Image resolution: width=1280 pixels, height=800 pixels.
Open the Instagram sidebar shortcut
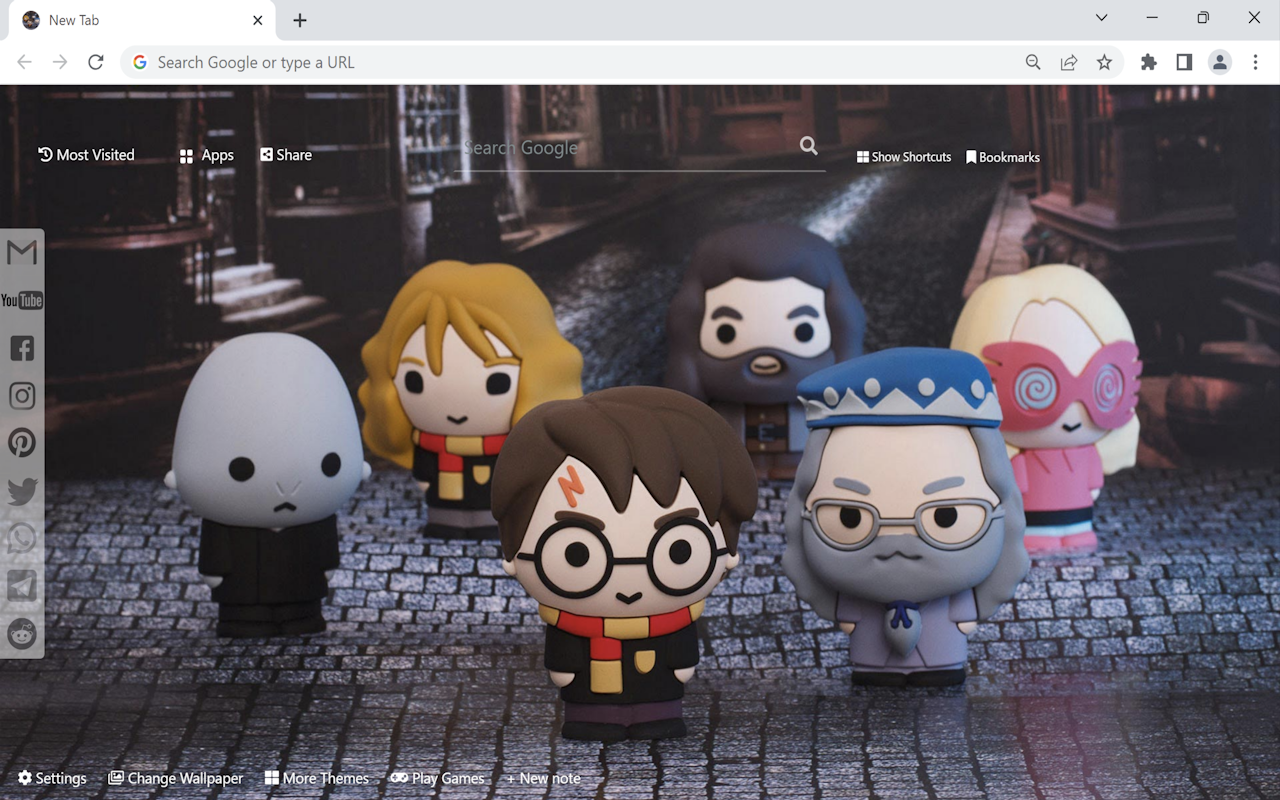point(22,396)
